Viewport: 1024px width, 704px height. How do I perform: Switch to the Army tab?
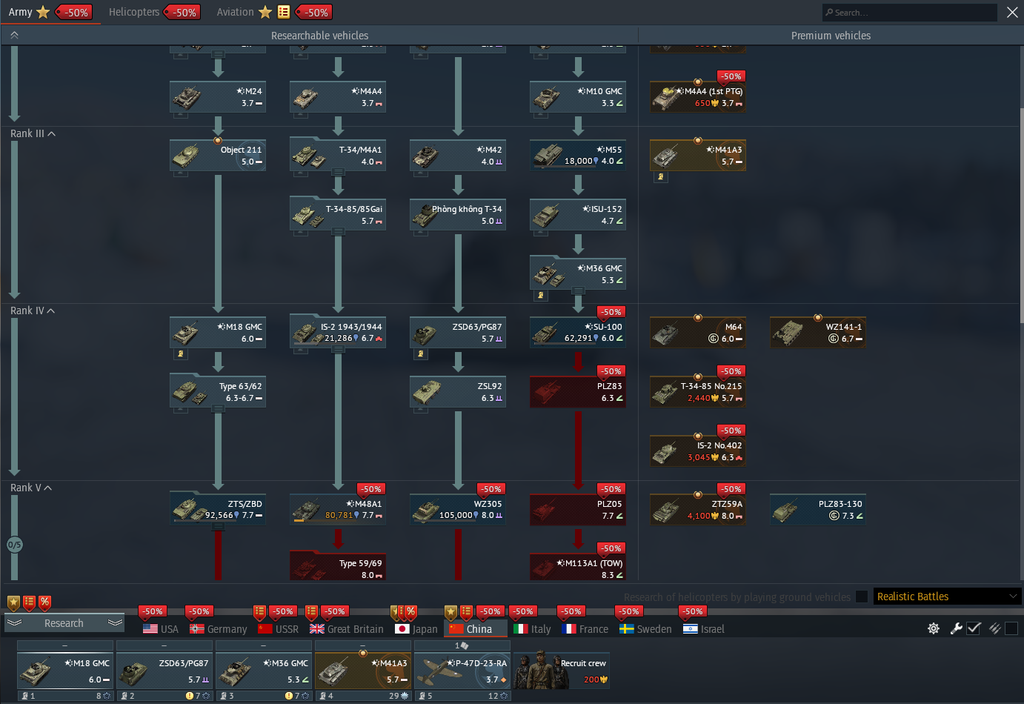click(x=20, y=12)
